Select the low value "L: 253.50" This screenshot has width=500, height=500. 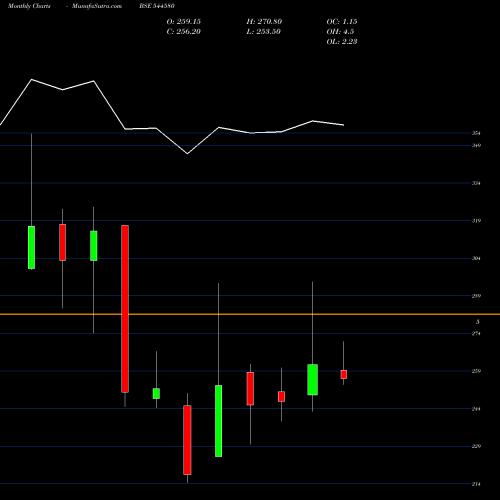(x=264, y=32)
